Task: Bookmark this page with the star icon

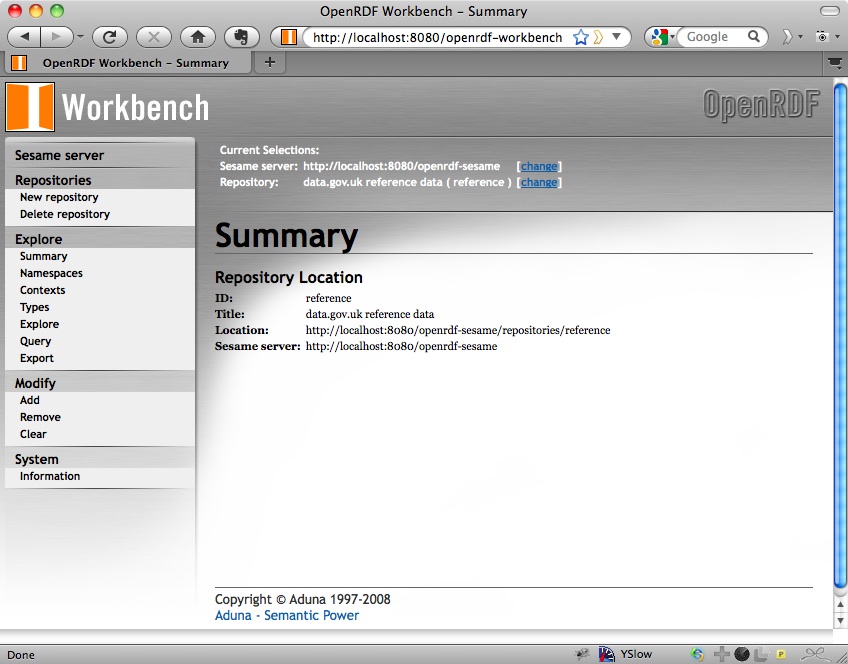Action: (581, 37)
